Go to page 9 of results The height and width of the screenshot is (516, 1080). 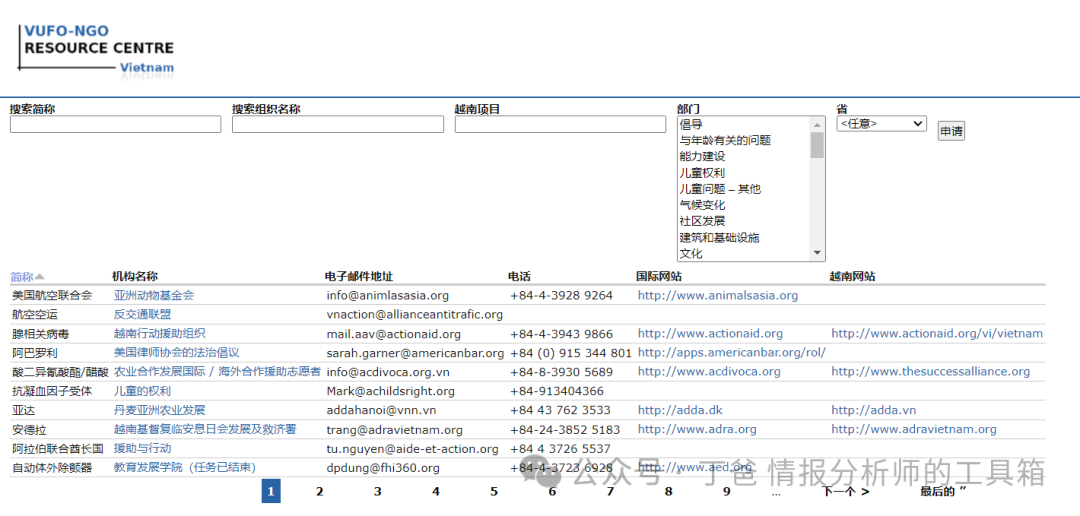727,492
